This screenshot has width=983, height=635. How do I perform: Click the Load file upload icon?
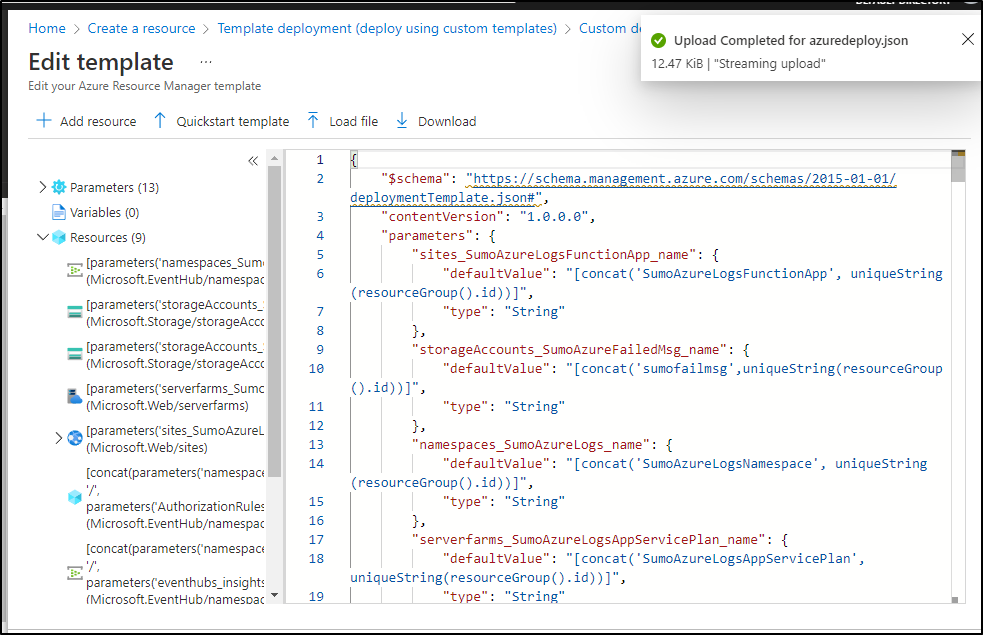pyautogui.click(x=313, y=120)
